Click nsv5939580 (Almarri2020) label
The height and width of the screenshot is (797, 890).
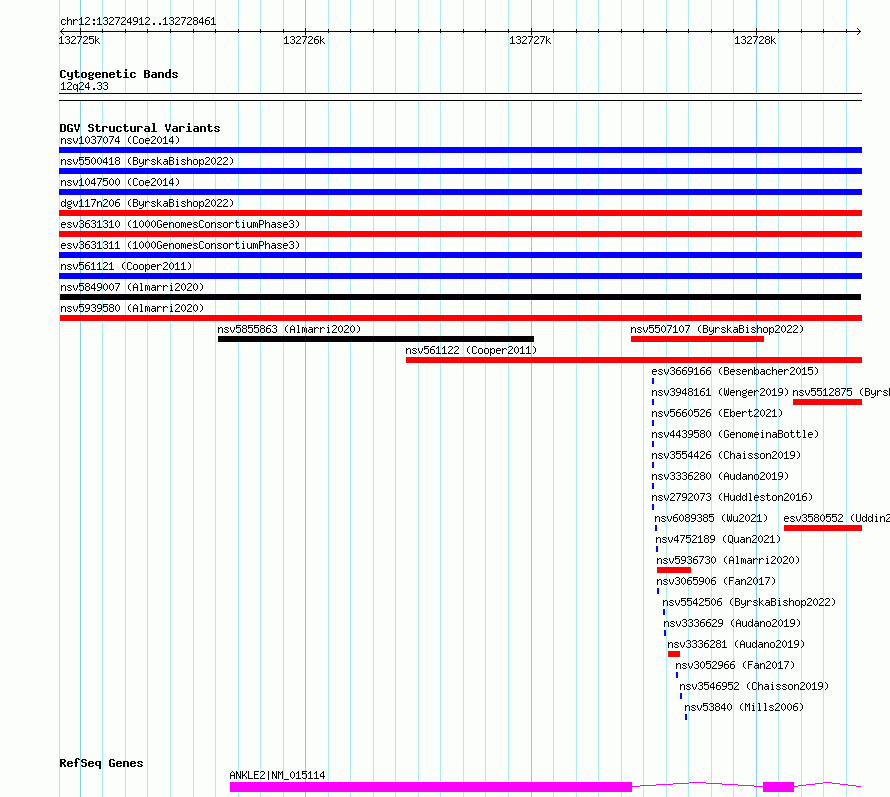[x=132, y=308]
